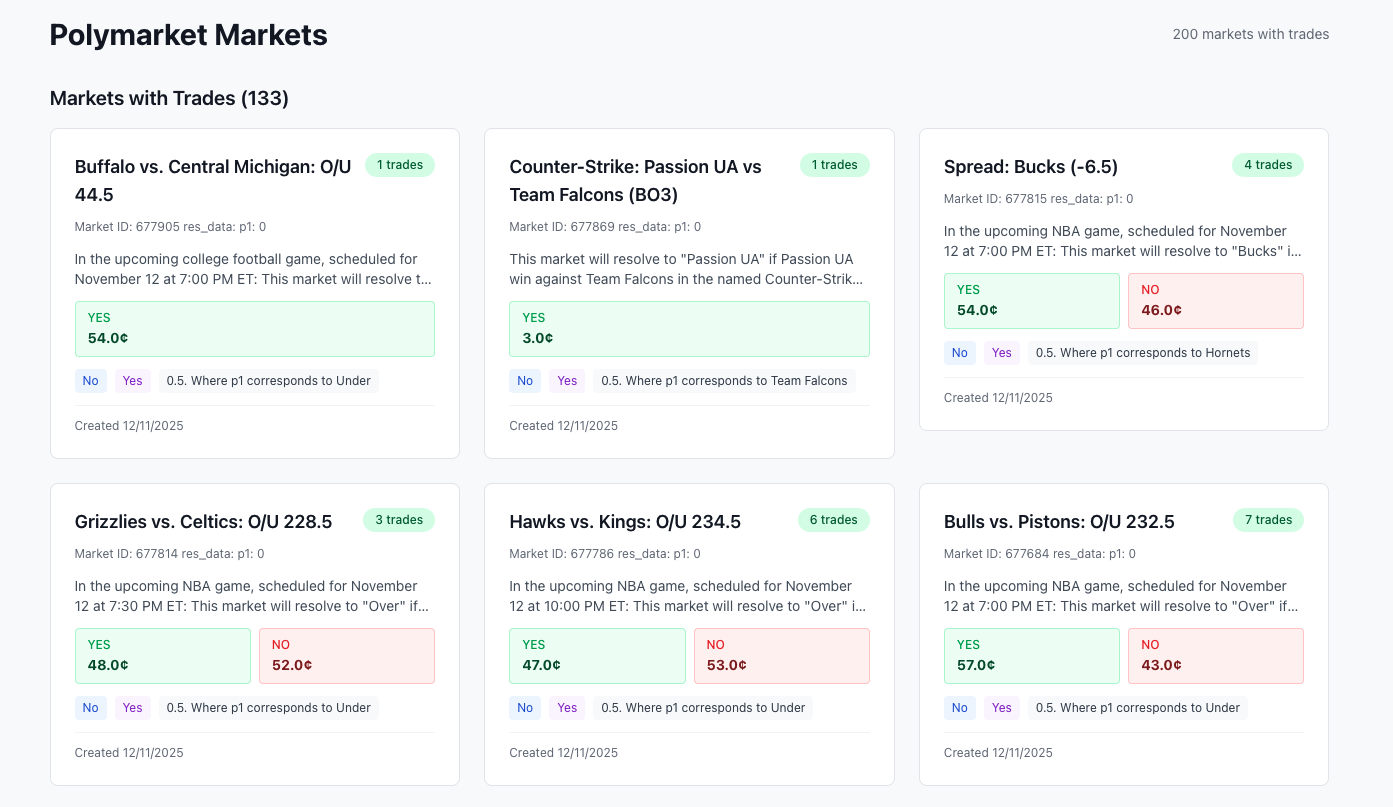The height and width of the screenshot is (807, 1393).
Task: Click the 'Where p1 corresponds to Hornets' tag
Action: click(x=1142, y=353)
